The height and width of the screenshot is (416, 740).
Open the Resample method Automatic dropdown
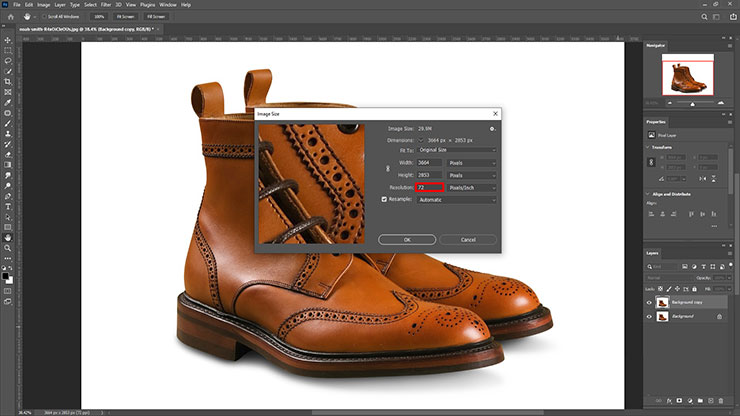coord(458,199)
